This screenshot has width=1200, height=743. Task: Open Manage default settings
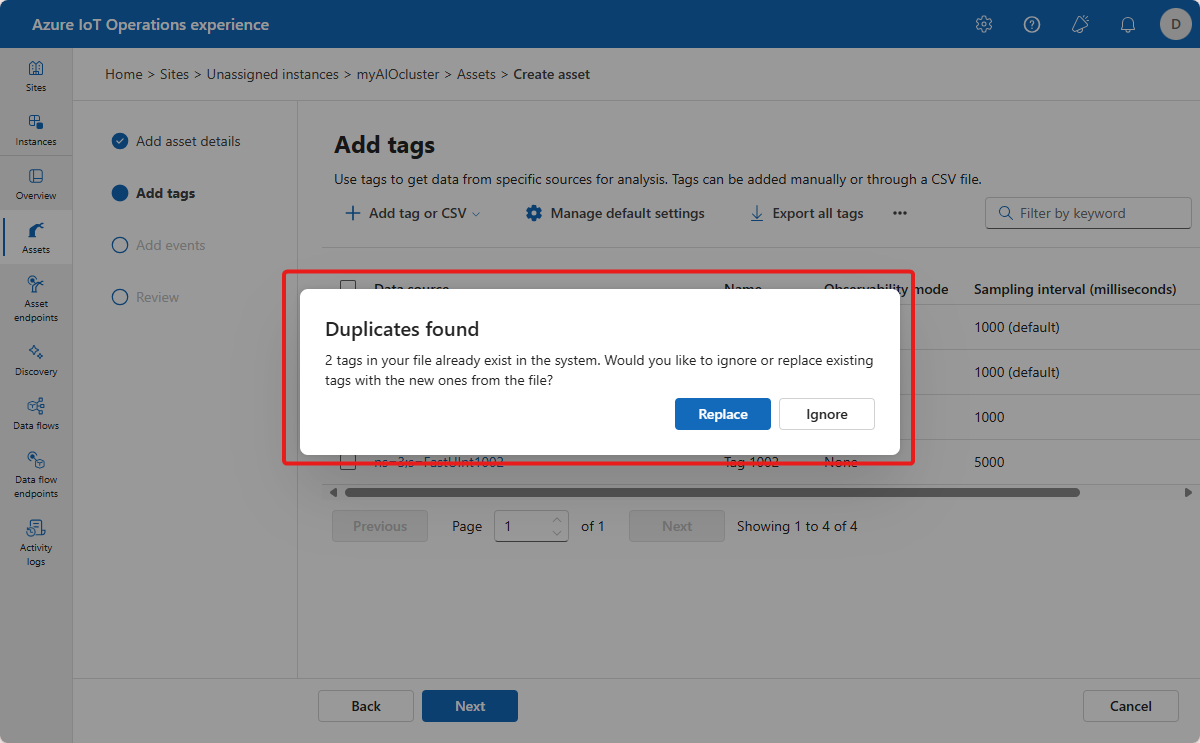click(x=615, y=213)
